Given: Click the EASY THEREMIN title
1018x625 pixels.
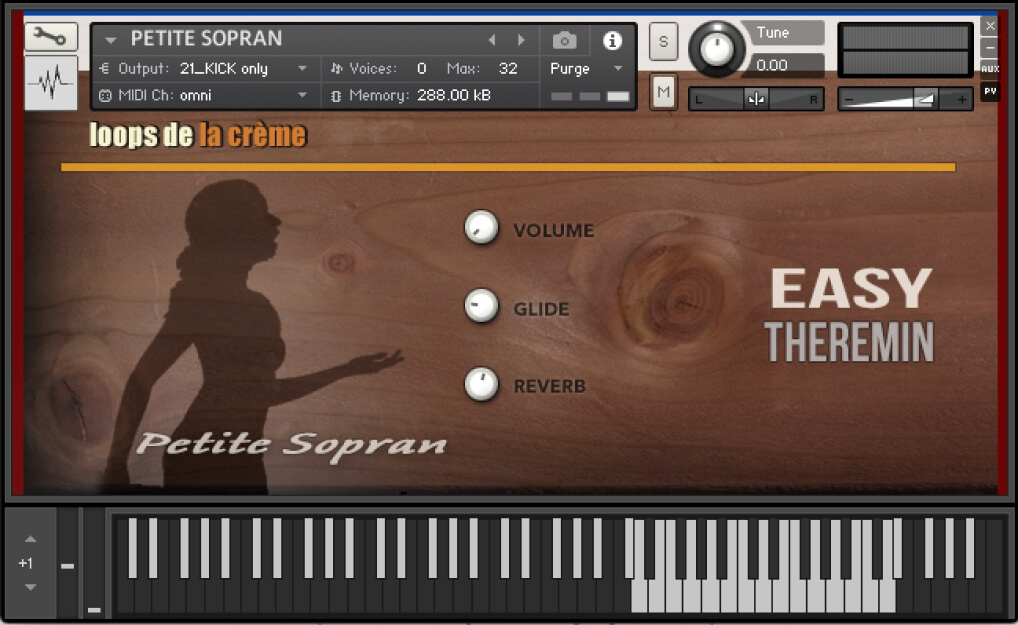Looking at the screenshot, I should (x=849, y=315).
